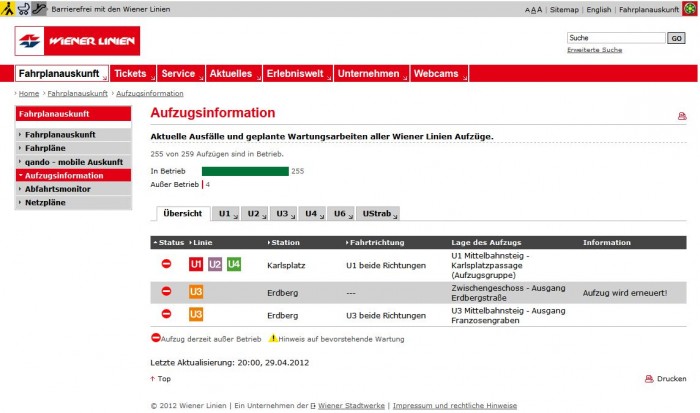
Task: Switch to the U2 tab
Action: (255, 214)
